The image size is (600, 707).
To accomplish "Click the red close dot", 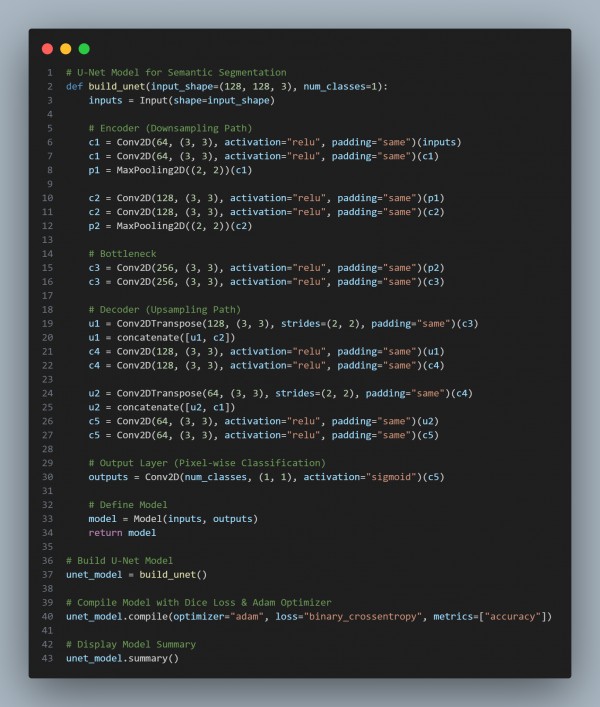I will (x=47, y=49).
